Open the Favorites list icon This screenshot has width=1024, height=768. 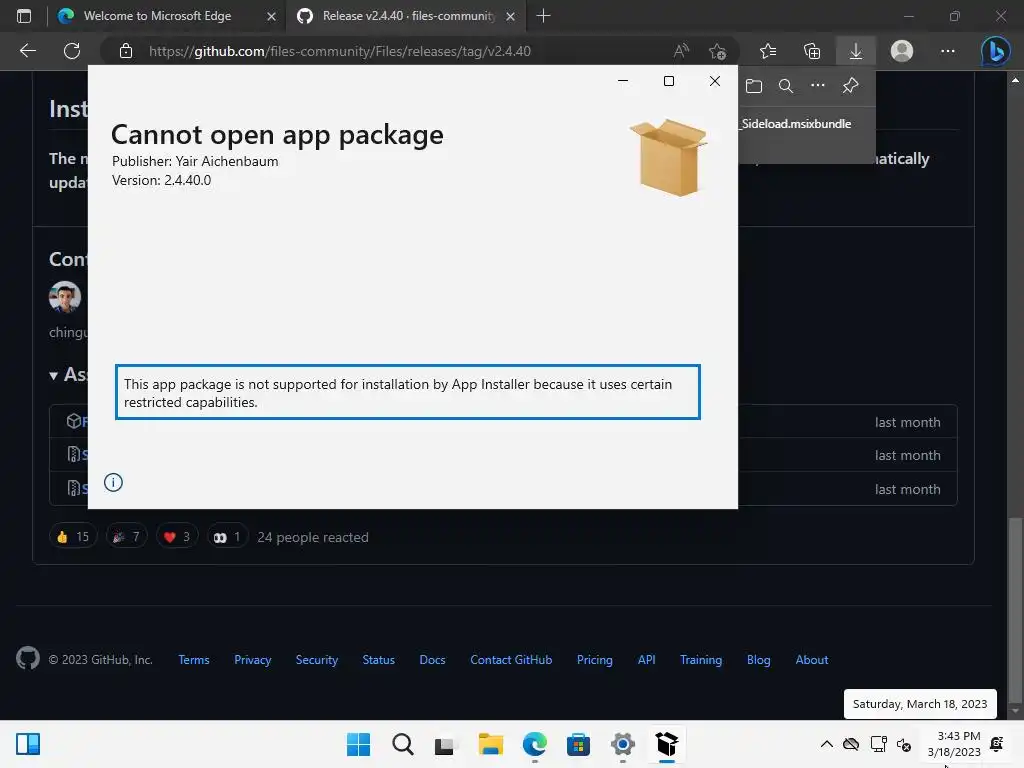(x=768, y=51)
